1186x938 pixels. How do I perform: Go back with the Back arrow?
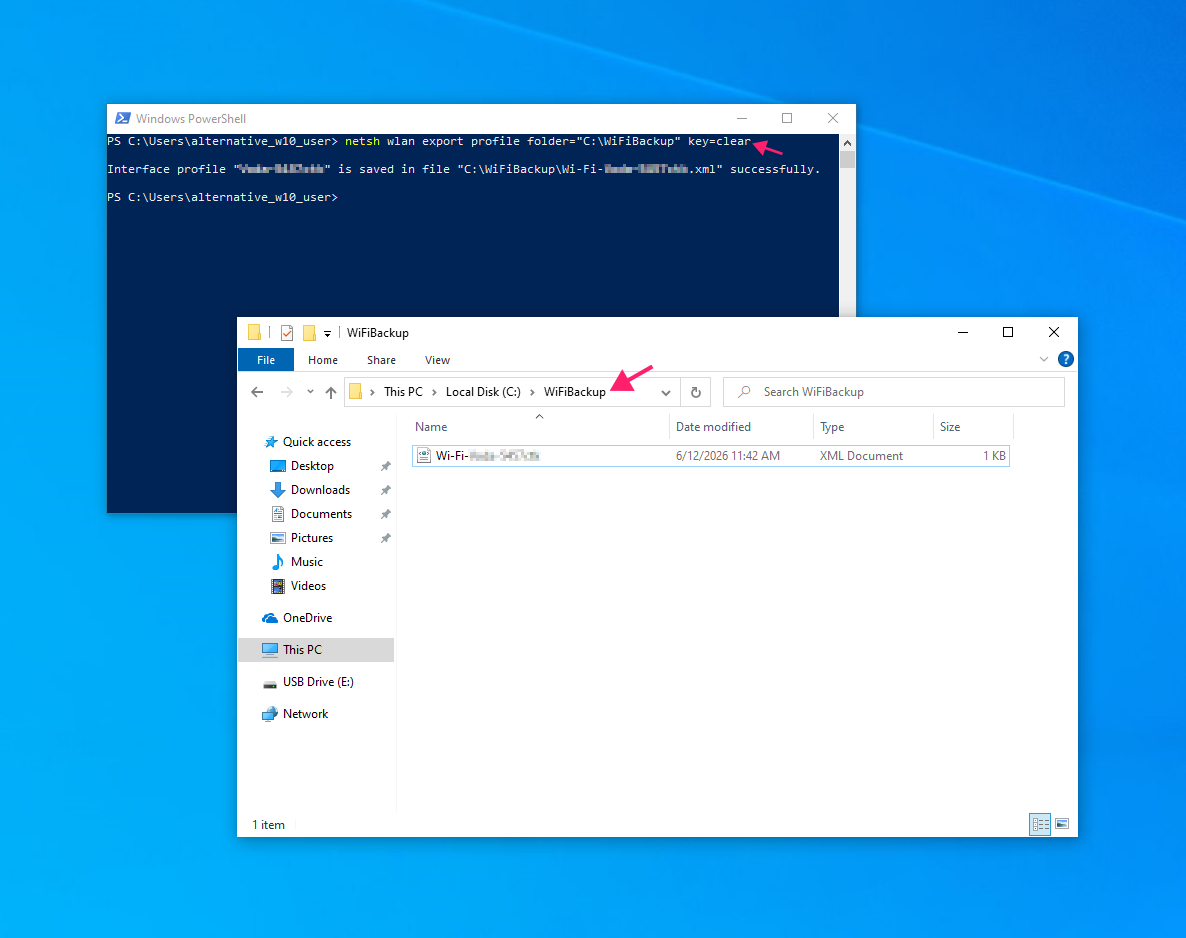tap(257, 392)
